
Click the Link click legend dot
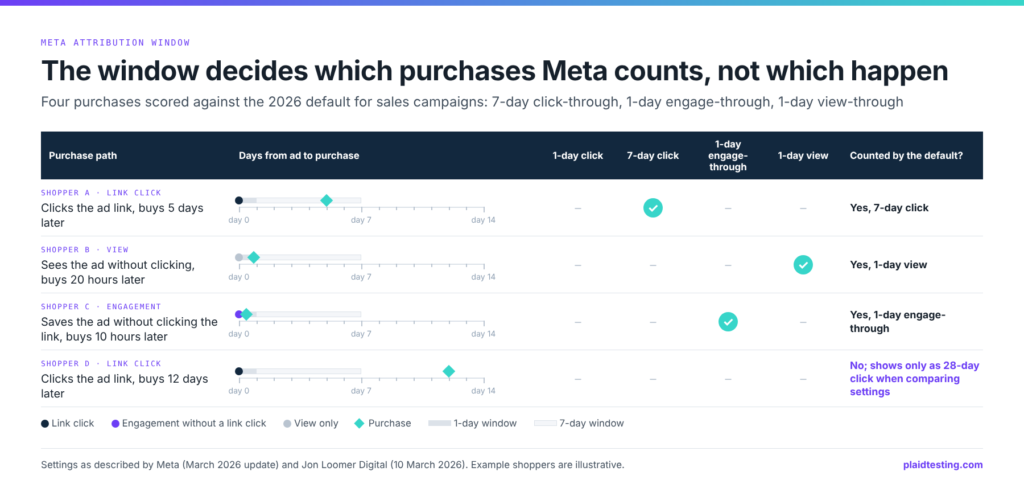(x=44, y=424)
